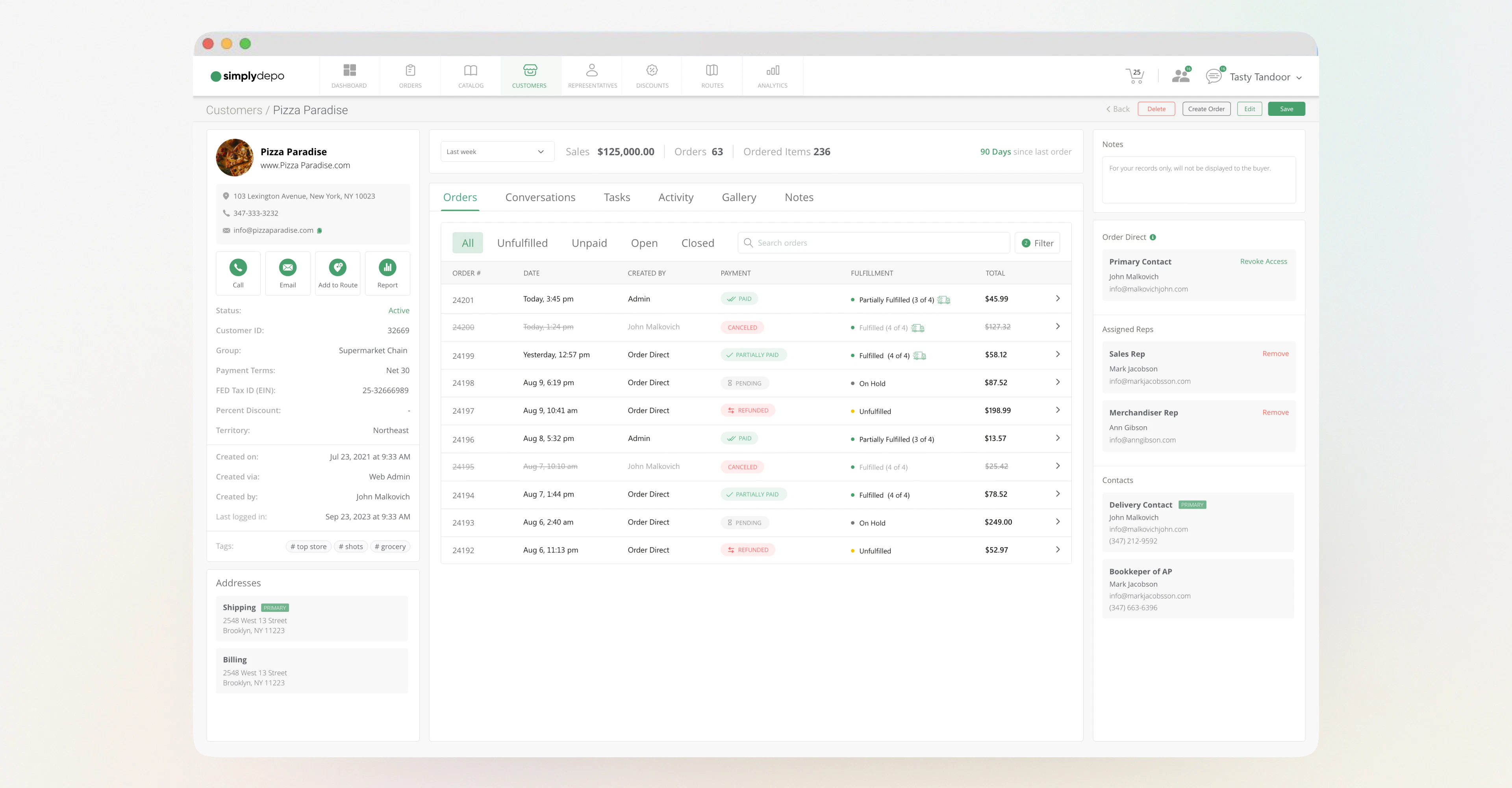1512x788 pixels.
Task: Add Pizza Paradise to Route
Action: 337,273
